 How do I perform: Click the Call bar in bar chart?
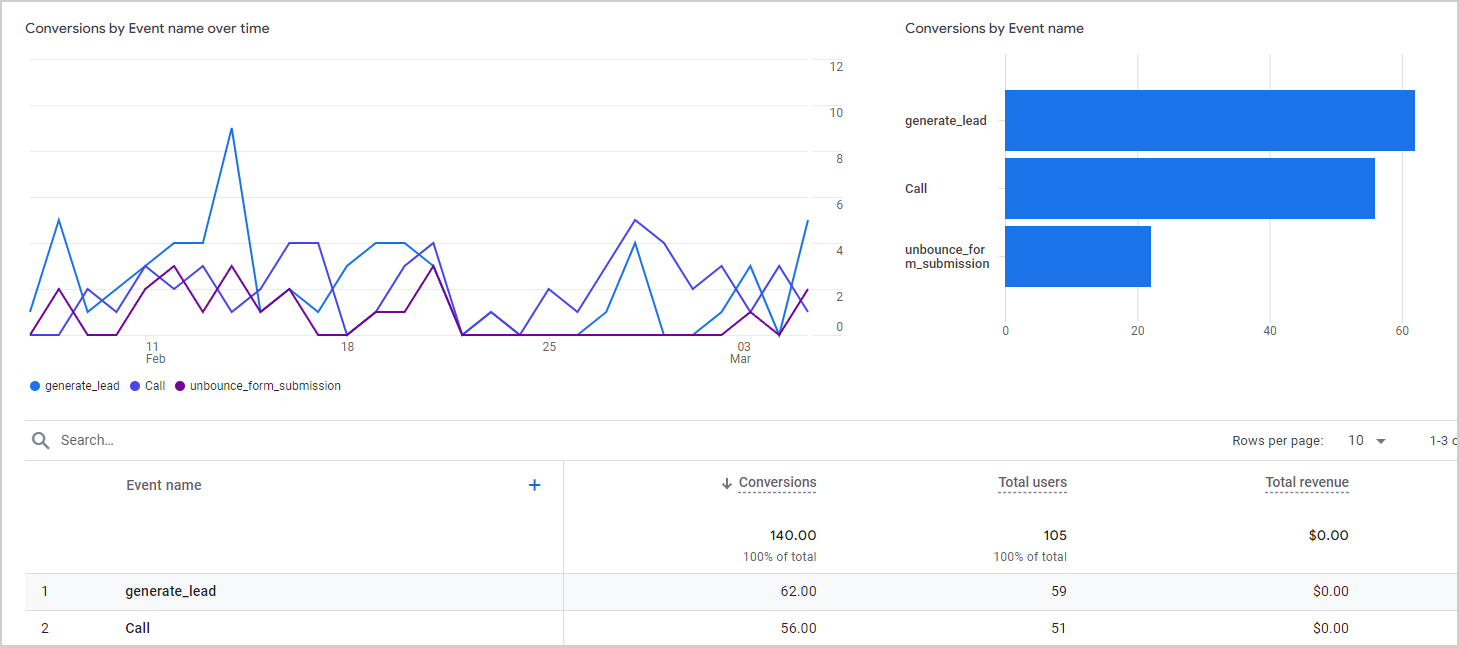[x=1189, y=188]
